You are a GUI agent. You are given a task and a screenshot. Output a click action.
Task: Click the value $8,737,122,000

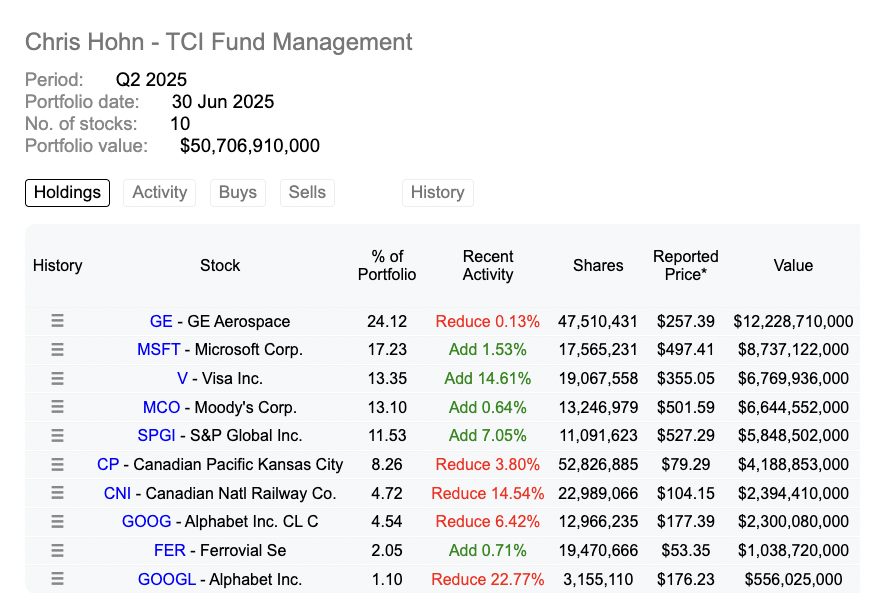(793, 350)
